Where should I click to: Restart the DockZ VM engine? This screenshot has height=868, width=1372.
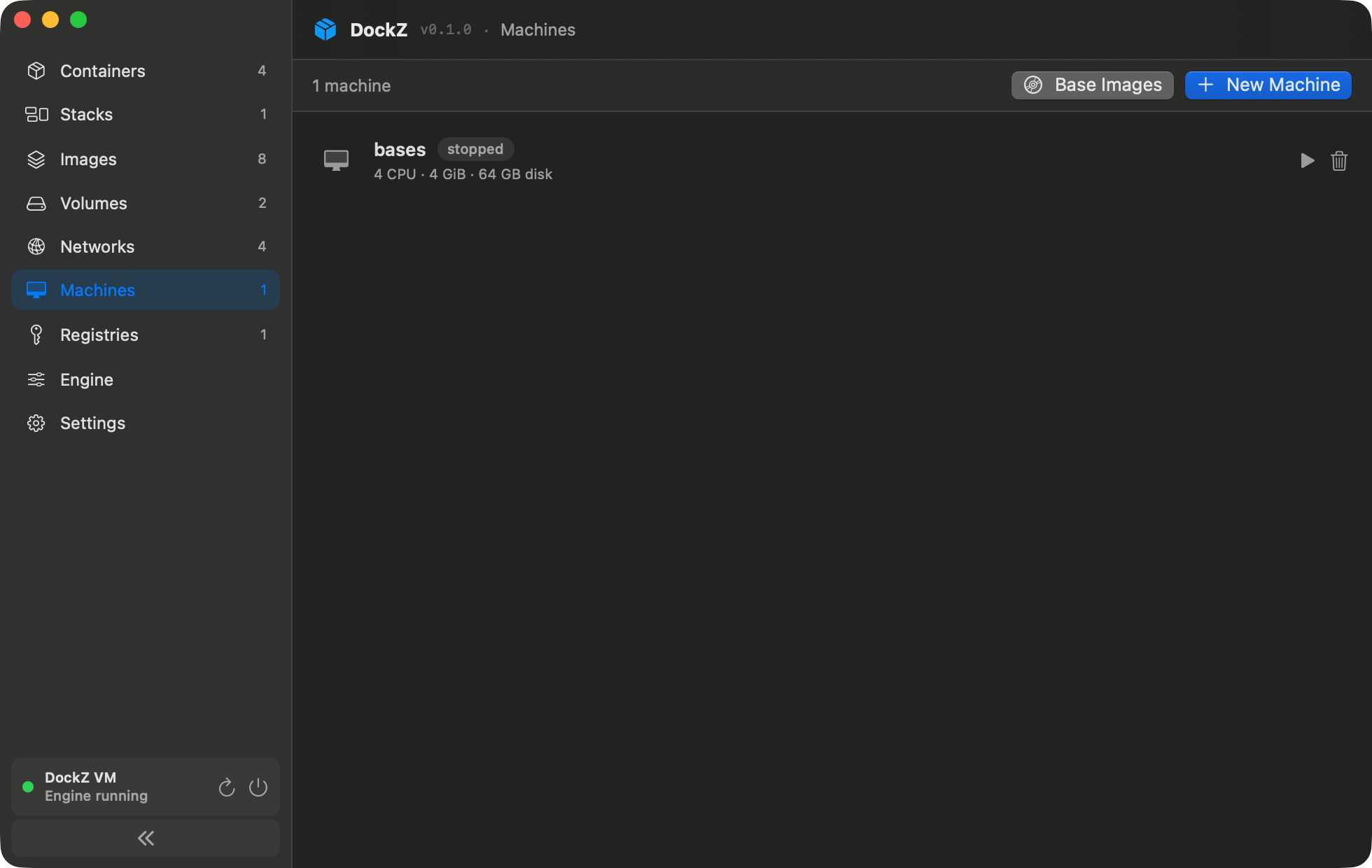226,787
